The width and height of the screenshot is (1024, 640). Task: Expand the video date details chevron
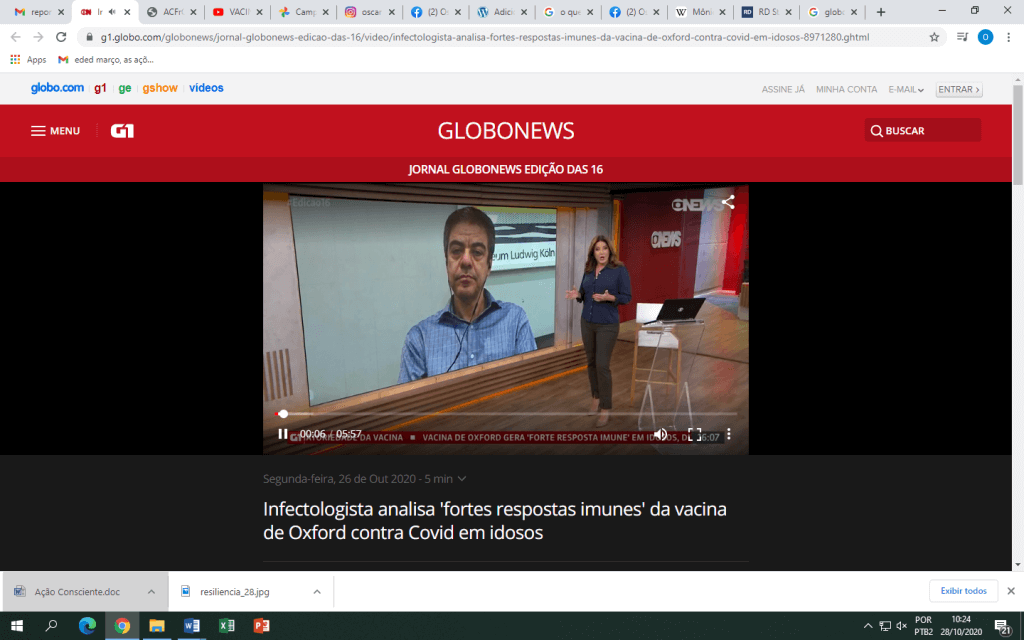[x=462, y=479]
